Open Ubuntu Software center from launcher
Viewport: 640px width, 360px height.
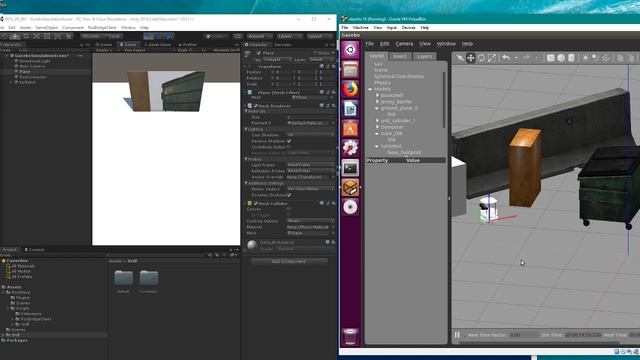[350, 128]
